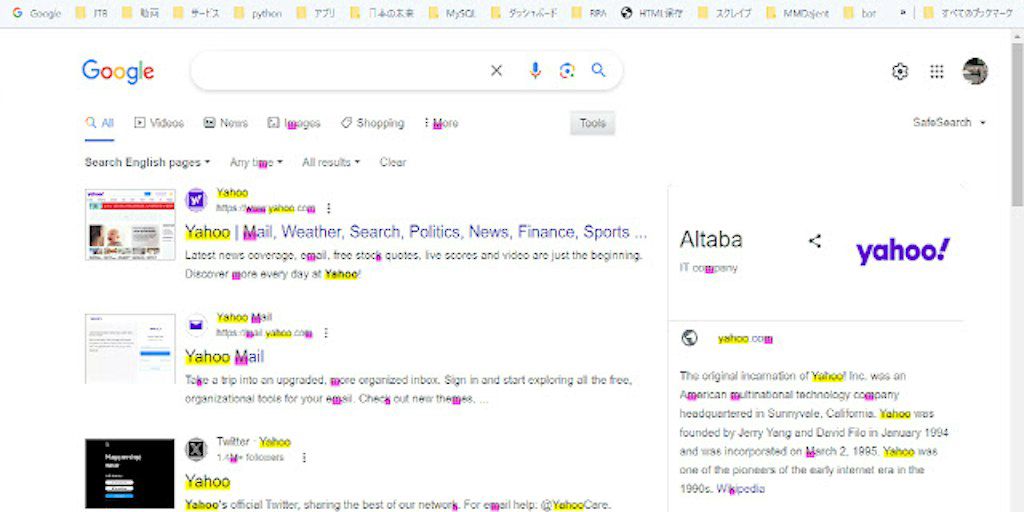Clear the search box with the X icon

(496, 71)
